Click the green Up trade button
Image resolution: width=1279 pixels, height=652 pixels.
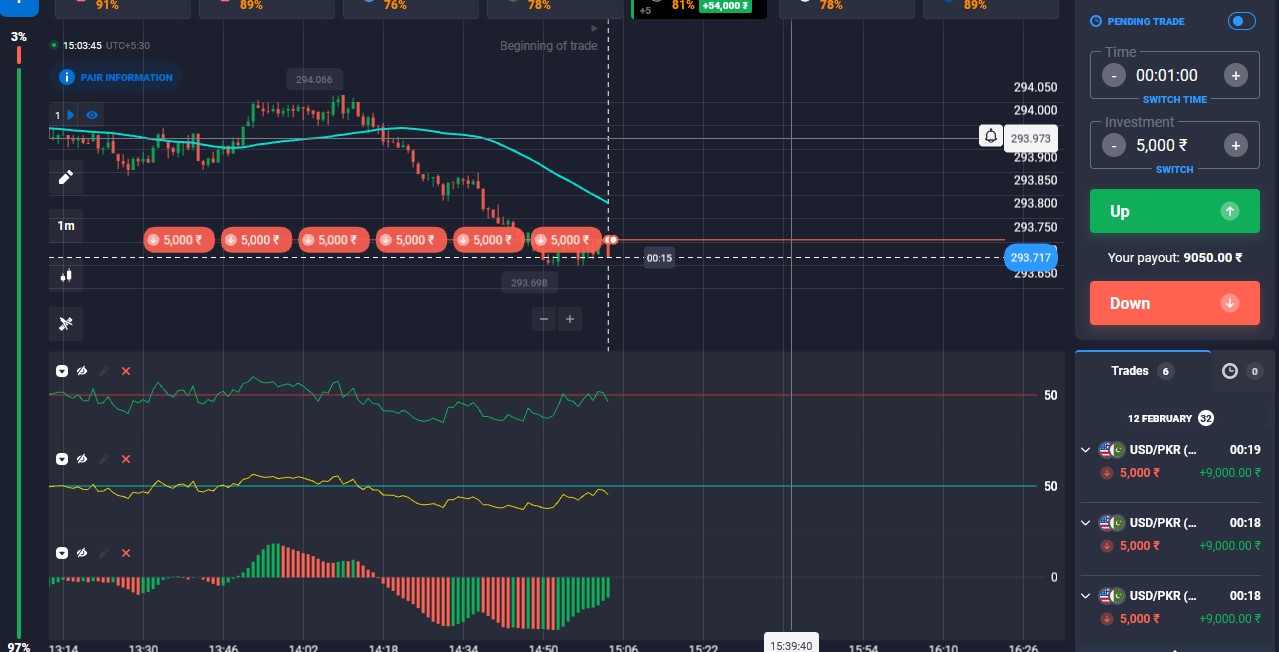(x=1174, y=211)
